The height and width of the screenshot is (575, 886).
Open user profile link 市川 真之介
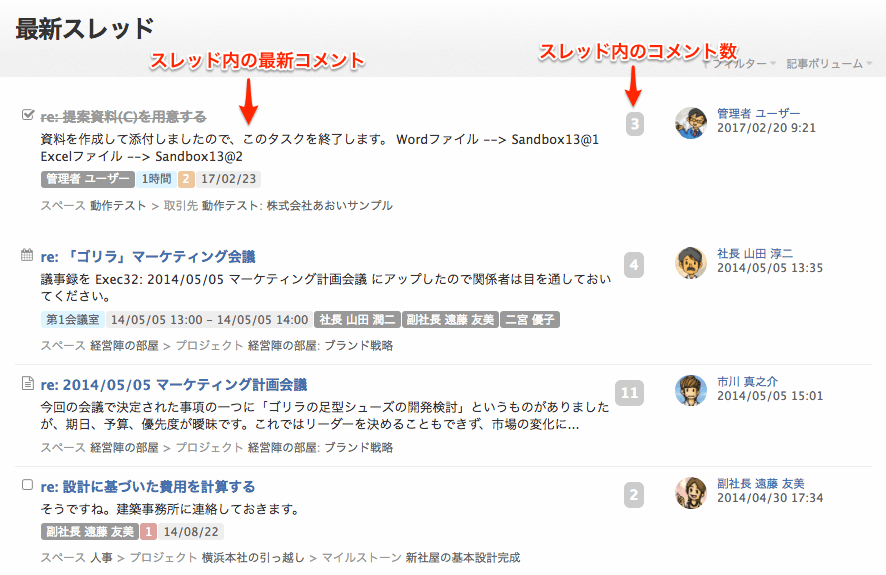click(748, 382)
